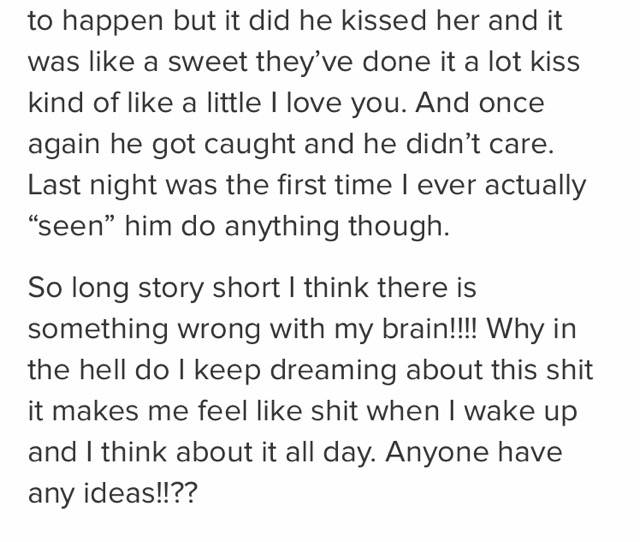
Task: Click the words "And once"
Action: [x=479, y=103]
